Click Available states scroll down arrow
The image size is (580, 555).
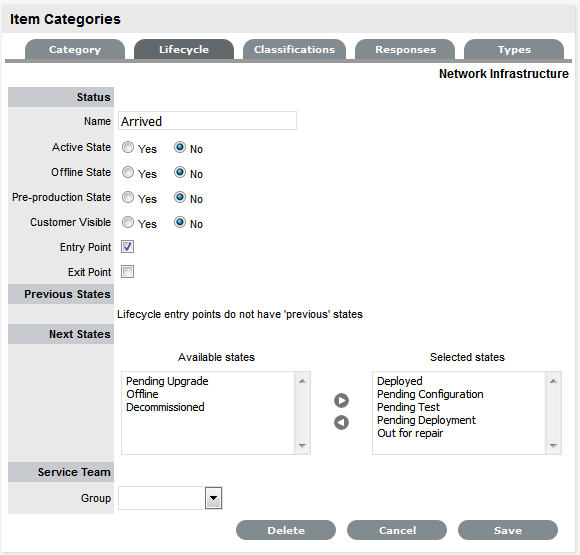point(302,446)
